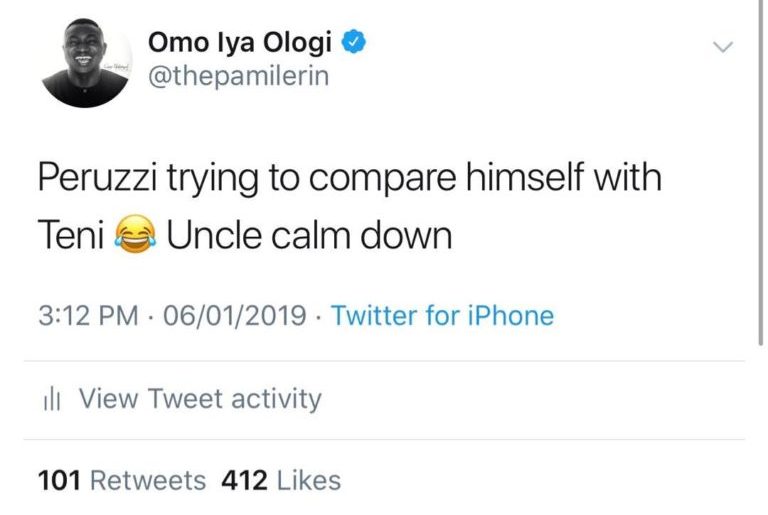This screenshot has width=768, height=515.
Task: Show the 101 Retweets list
Action: [122, 481]
